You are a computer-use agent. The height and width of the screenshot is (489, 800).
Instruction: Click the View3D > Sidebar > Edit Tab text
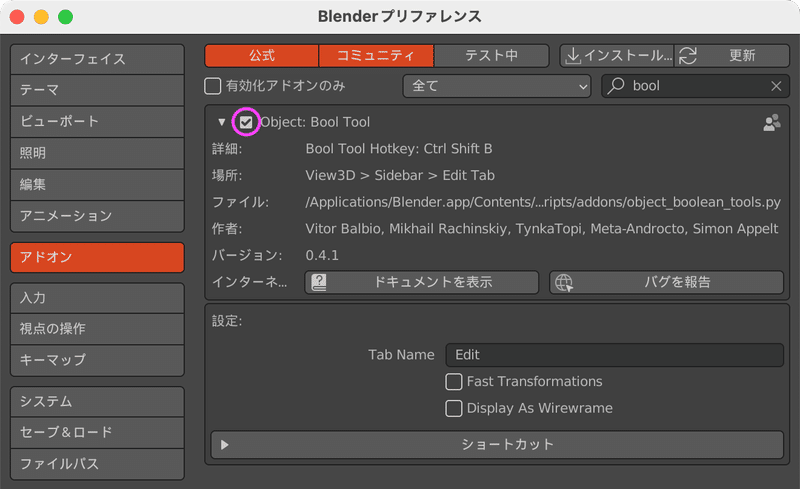(x=400, y=176)
